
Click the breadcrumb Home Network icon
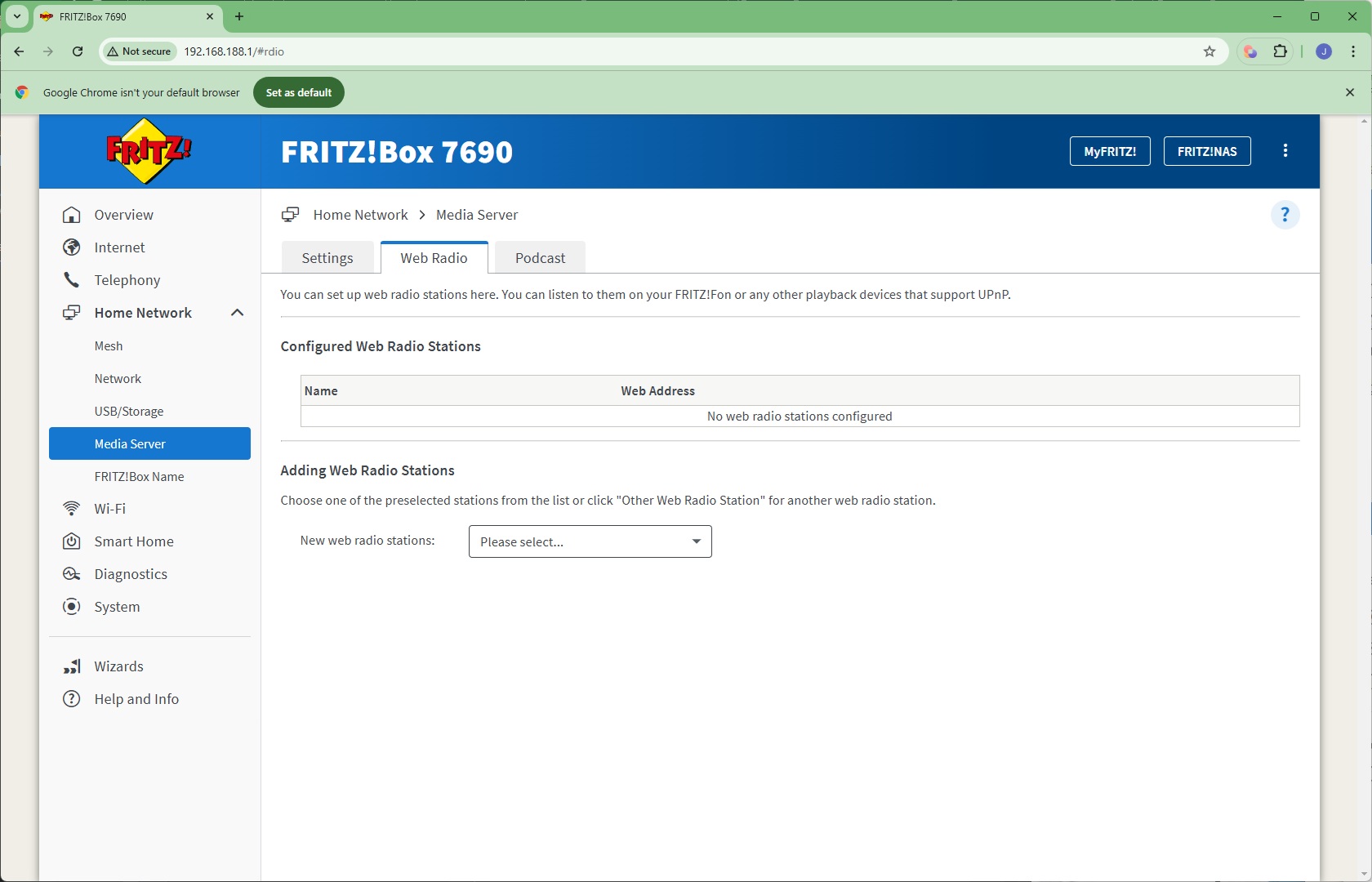pyautogui.click(x=290, y=215)
